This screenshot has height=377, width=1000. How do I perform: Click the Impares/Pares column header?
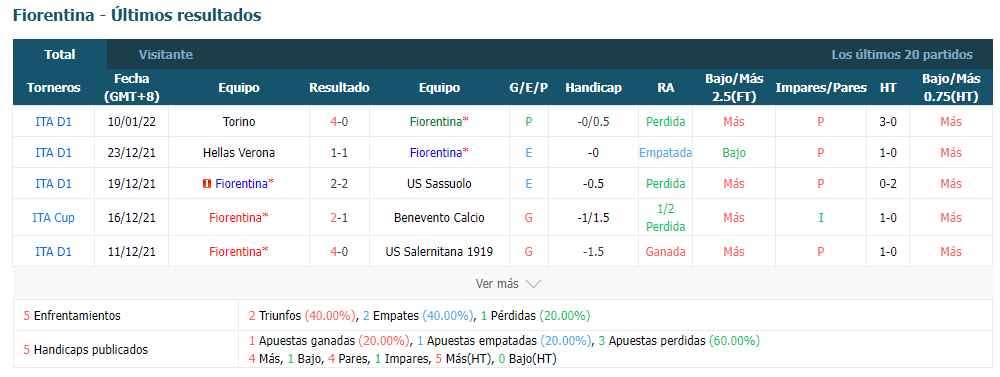pyautogui.click(x=821, y=88)
